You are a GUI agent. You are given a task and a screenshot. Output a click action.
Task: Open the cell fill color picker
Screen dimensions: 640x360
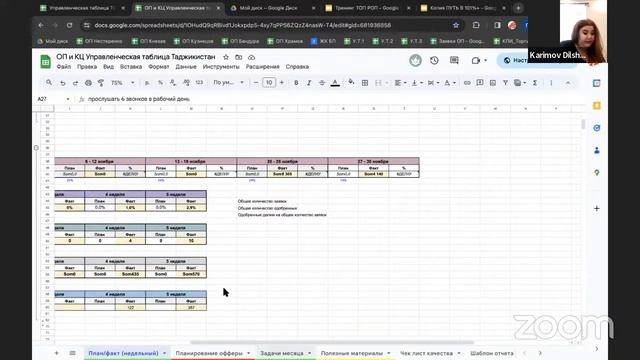pyautogui.click(x=351, y=83)
